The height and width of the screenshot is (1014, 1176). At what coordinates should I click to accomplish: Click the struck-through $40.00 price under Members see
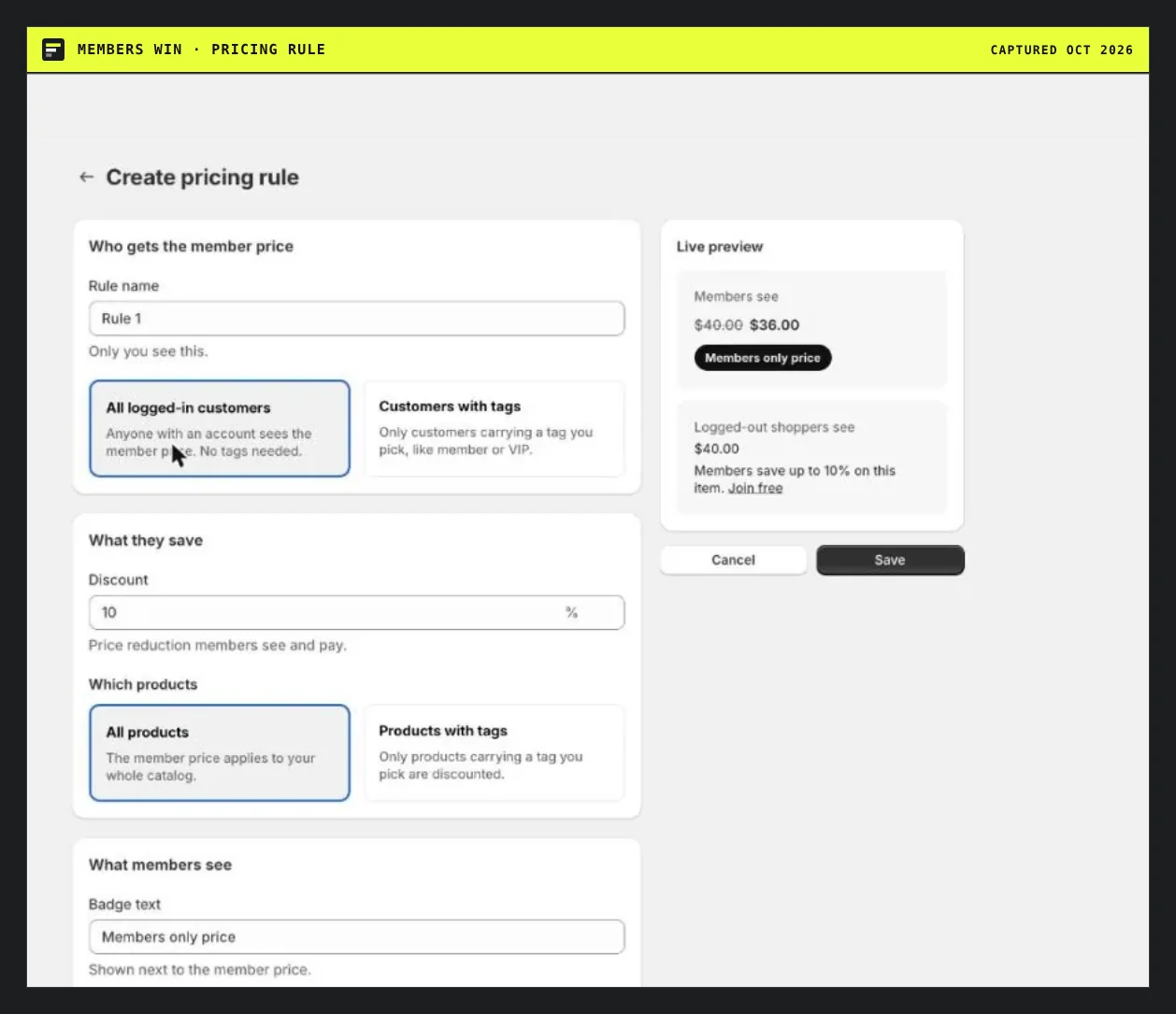[x=718, y=325]
